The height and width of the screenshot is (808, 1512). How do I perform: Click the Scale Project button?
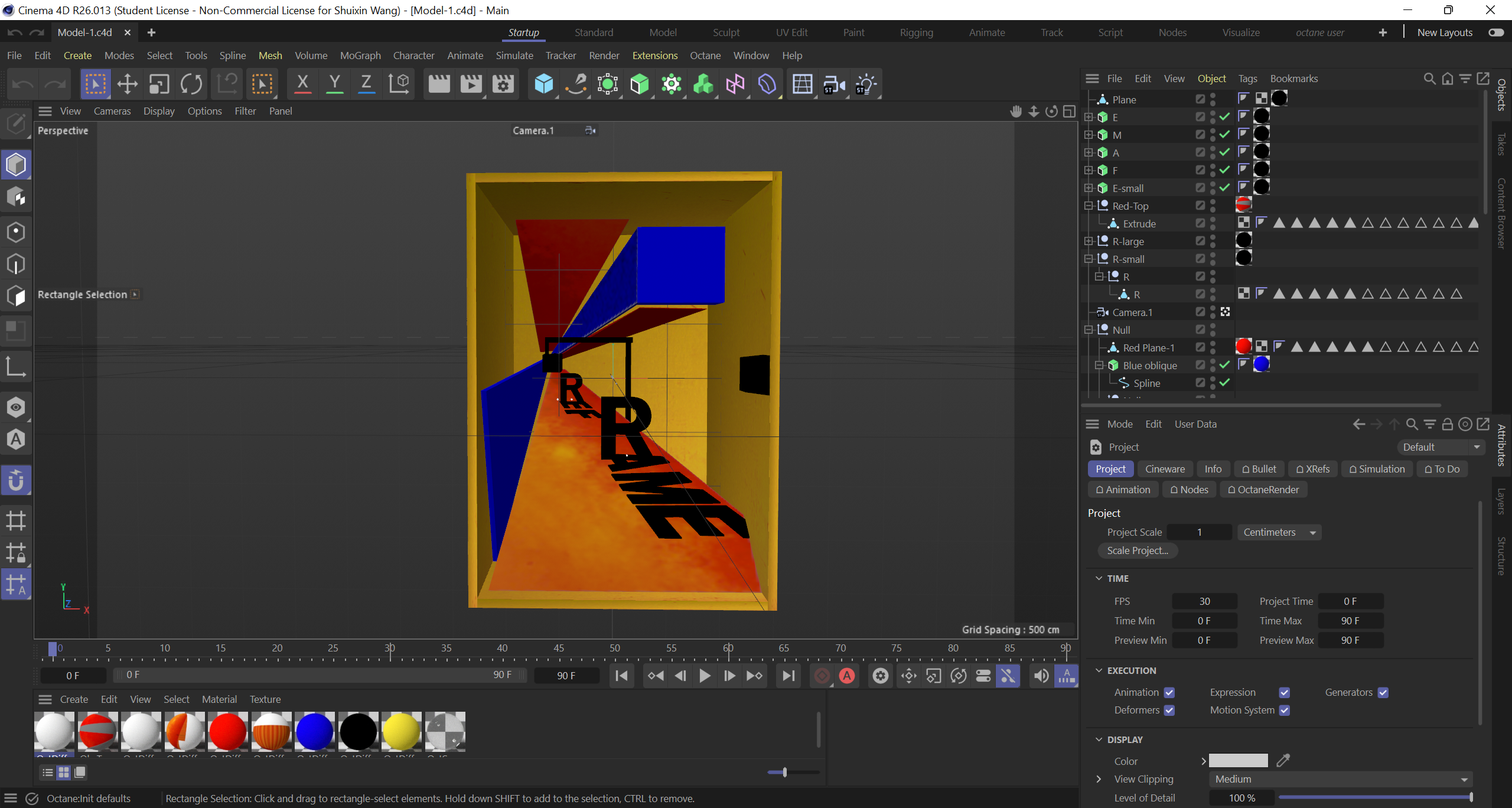1138,550
